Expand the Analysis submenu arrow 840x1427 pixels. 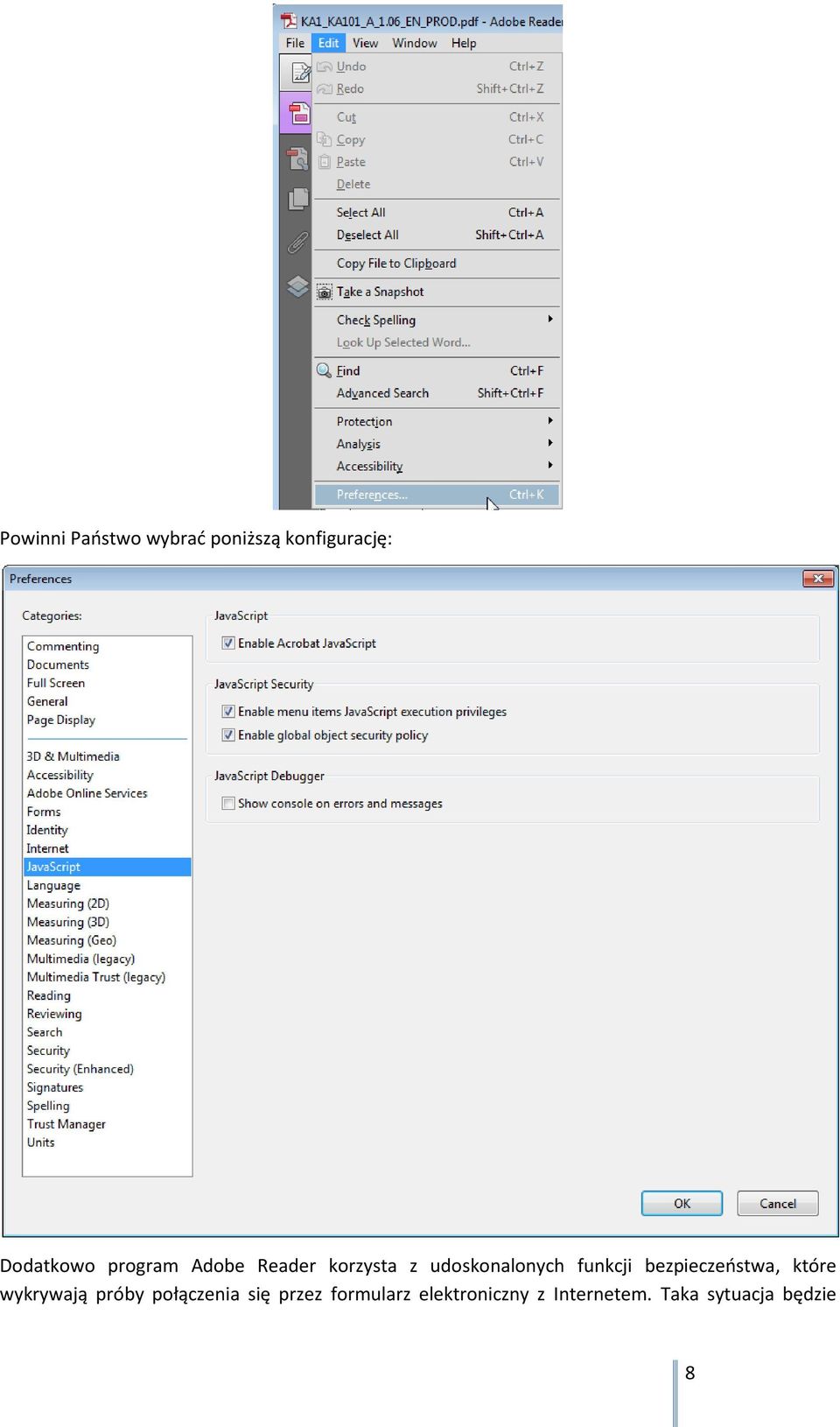coord(550,443)
